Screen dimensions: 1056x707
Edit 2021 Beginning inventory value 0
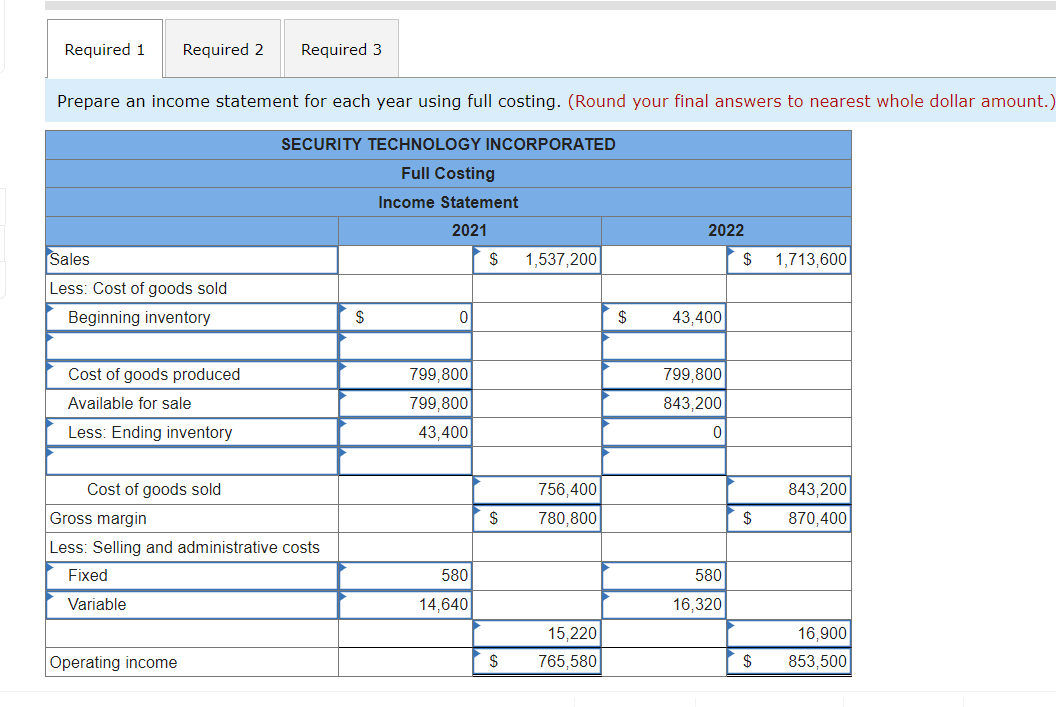(x=405, y=317)
